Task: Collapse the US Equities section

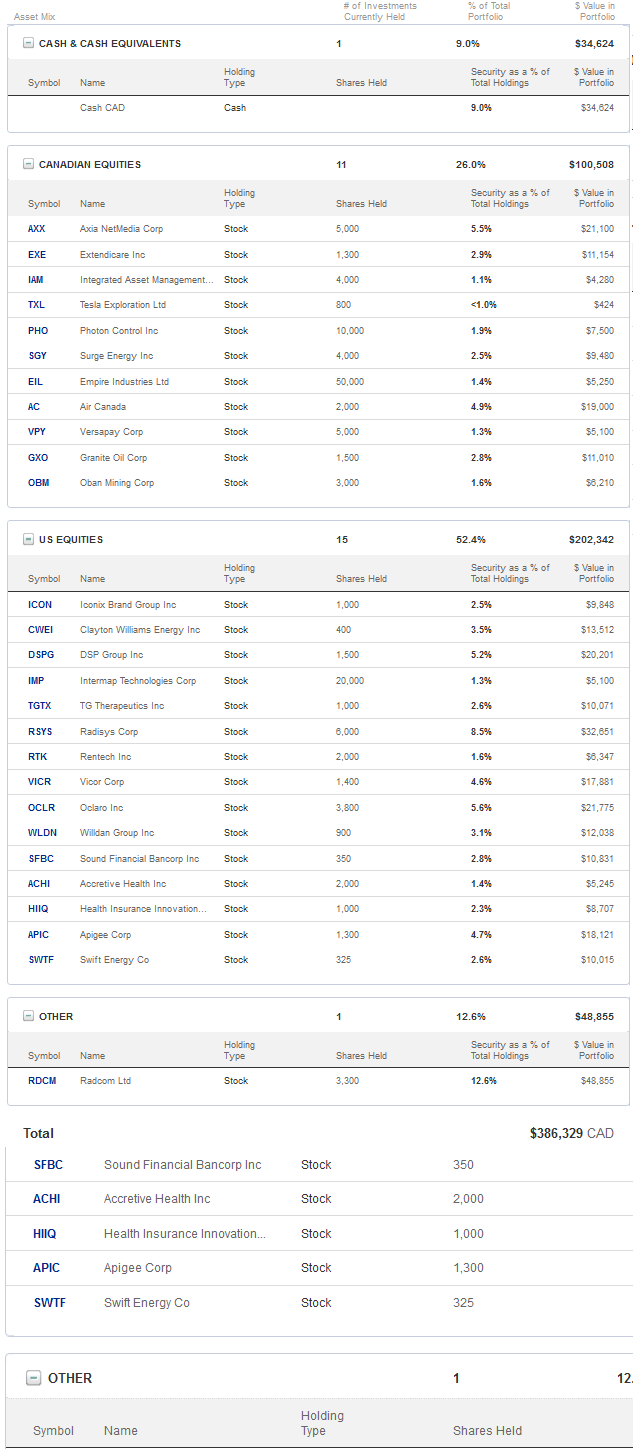Action: (x=28, y=540)
